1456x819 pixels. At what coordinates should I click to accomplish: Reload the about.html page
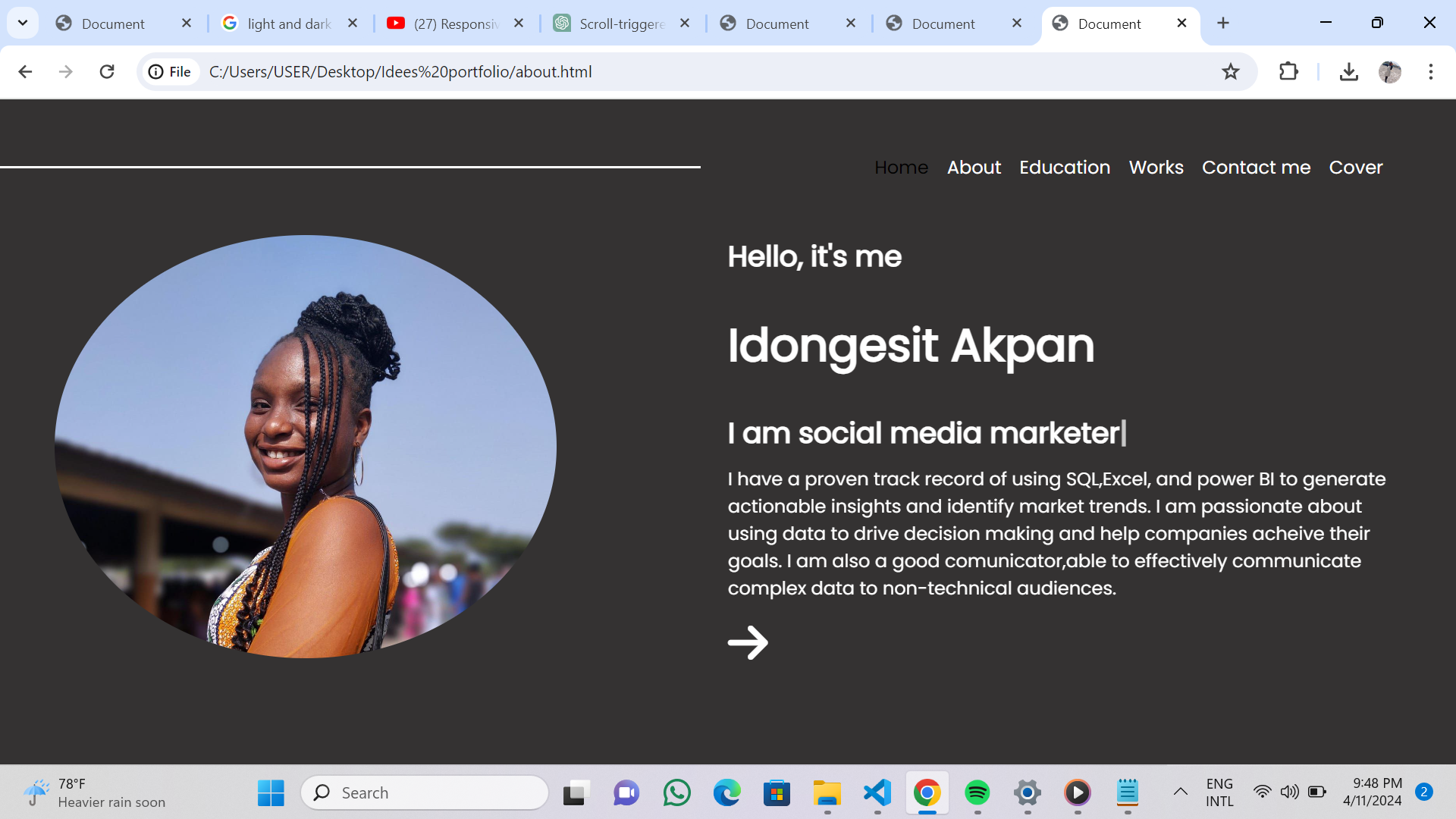pos(107,71)
